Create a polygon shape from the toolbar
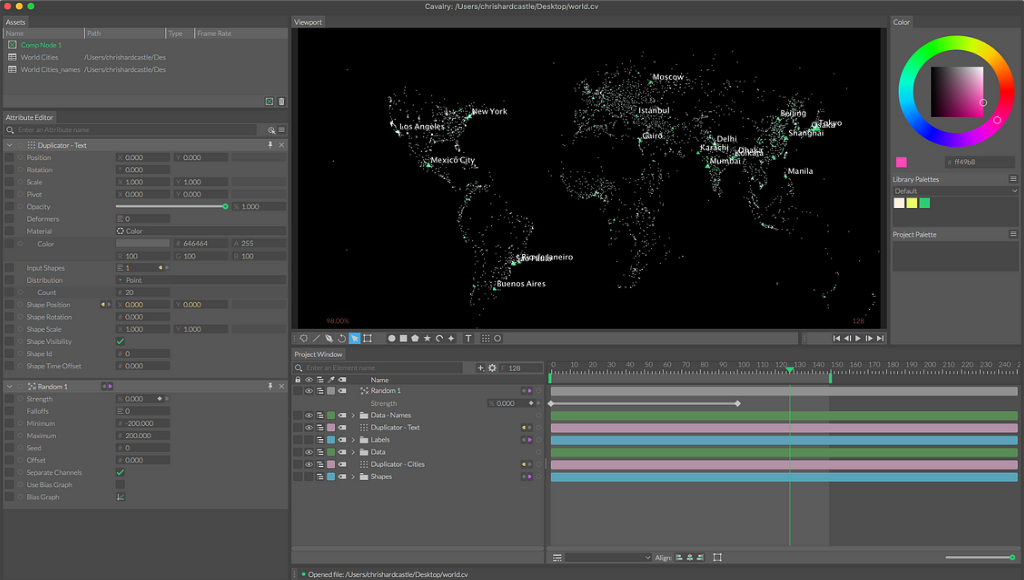1024x580 pixels. 415,338
